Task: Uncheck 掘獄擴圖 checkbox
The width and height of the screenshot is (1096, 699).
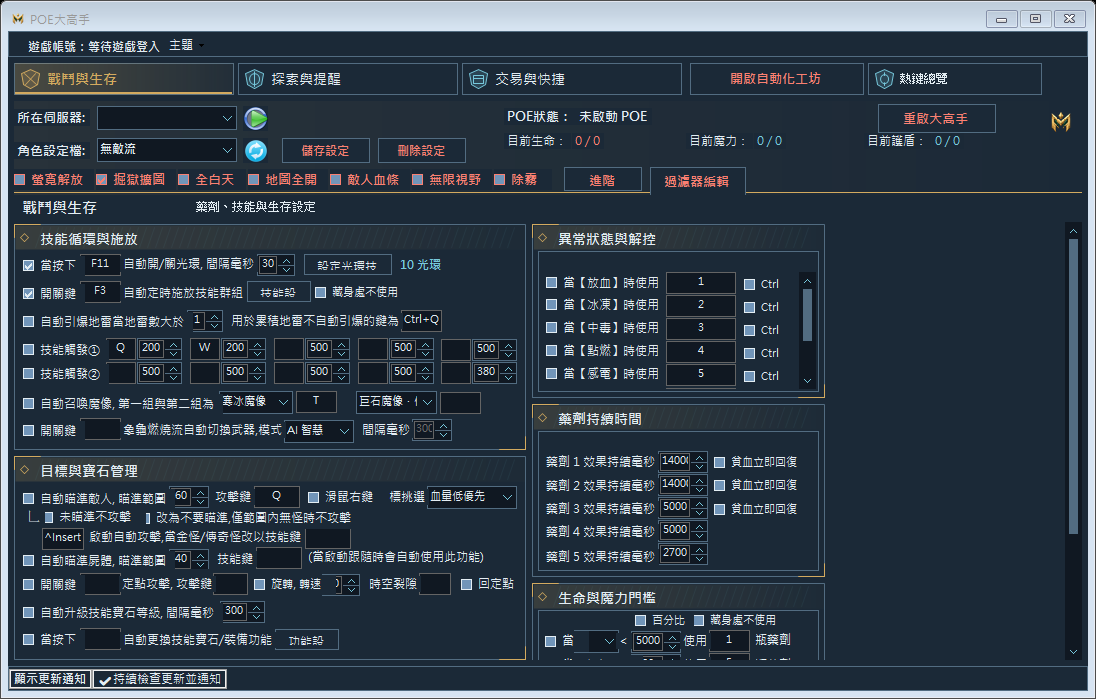Action: coord(101,180)
